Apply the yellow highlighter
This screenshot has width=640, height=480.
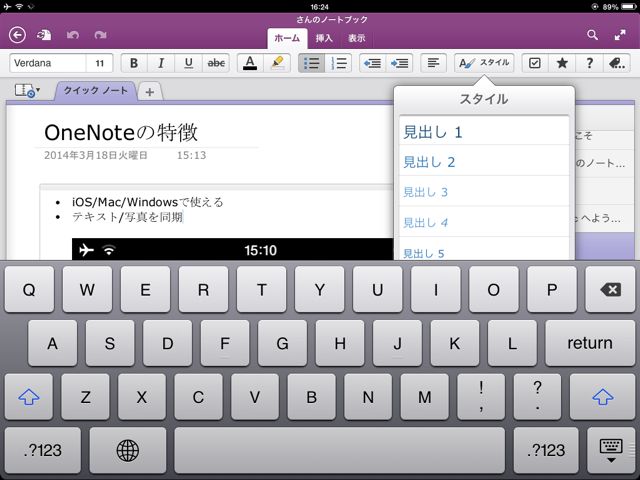278,63
